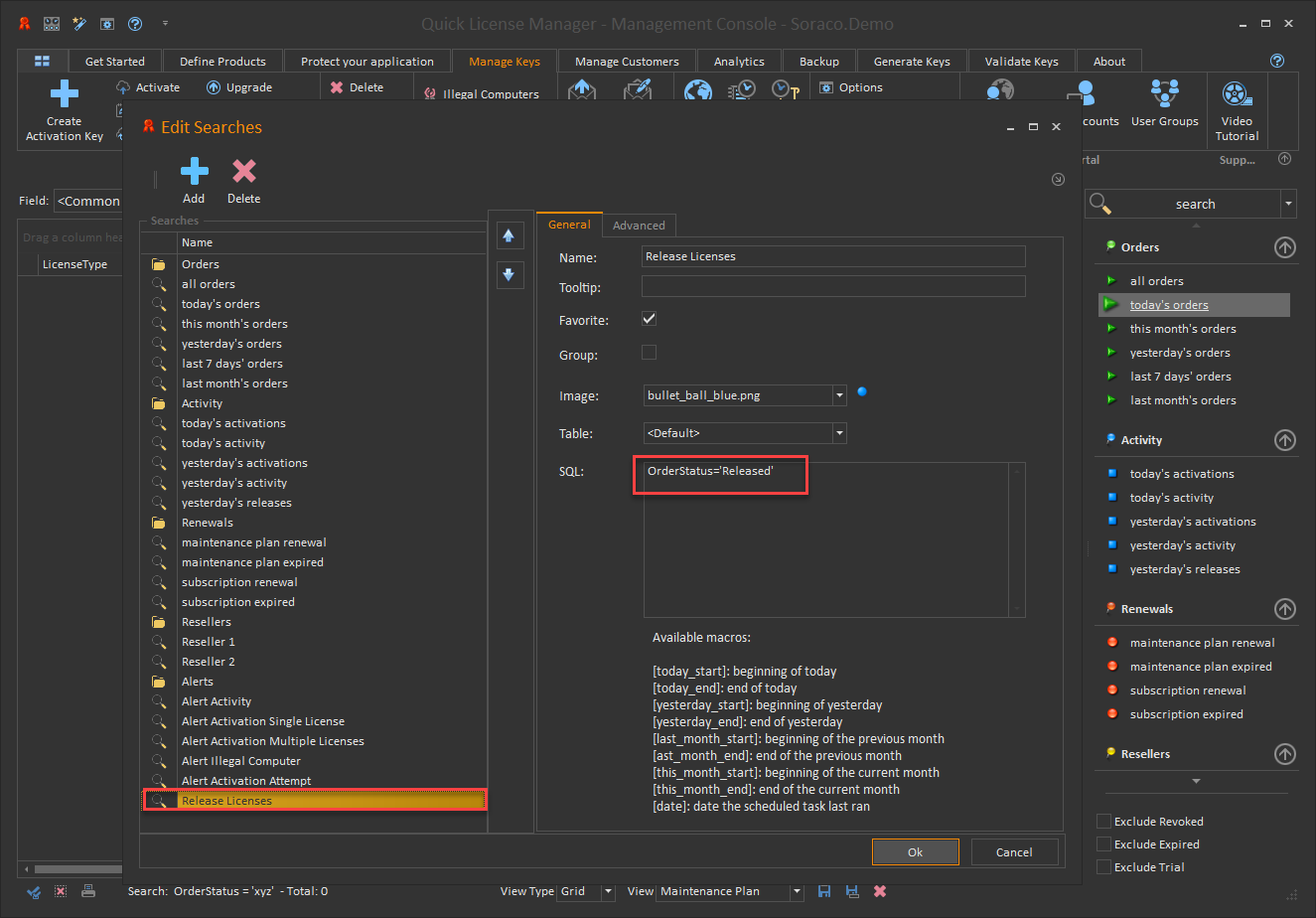Open the View Maintenance Plan dropdown
The image size is (1316, 918).
coord(796,891)
